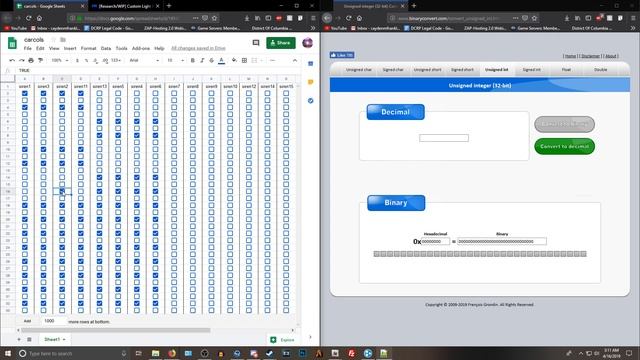Open the font size dropdown
The height and width of the screenshot is (360, 640).
(176, 60)
